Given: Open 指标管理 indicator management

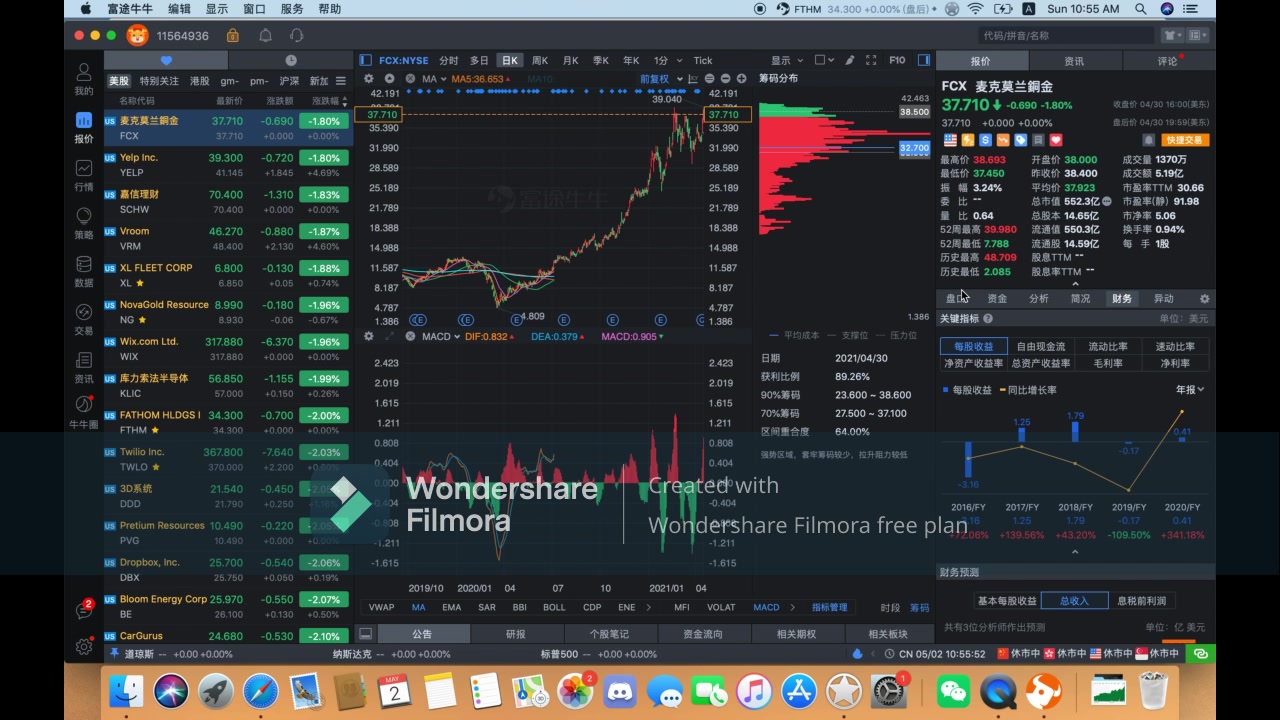Looking at the screenshot, I should (x=830, y=607).
